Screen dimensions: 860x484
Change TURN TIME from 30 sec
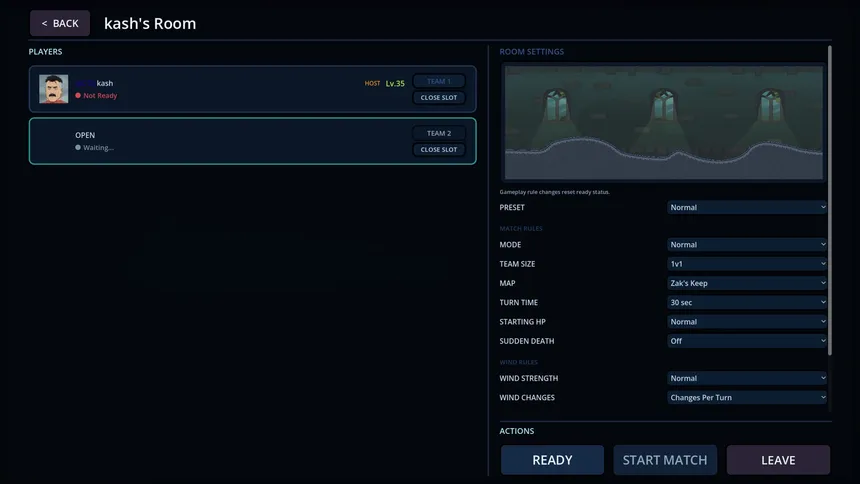tap(747, 302)
